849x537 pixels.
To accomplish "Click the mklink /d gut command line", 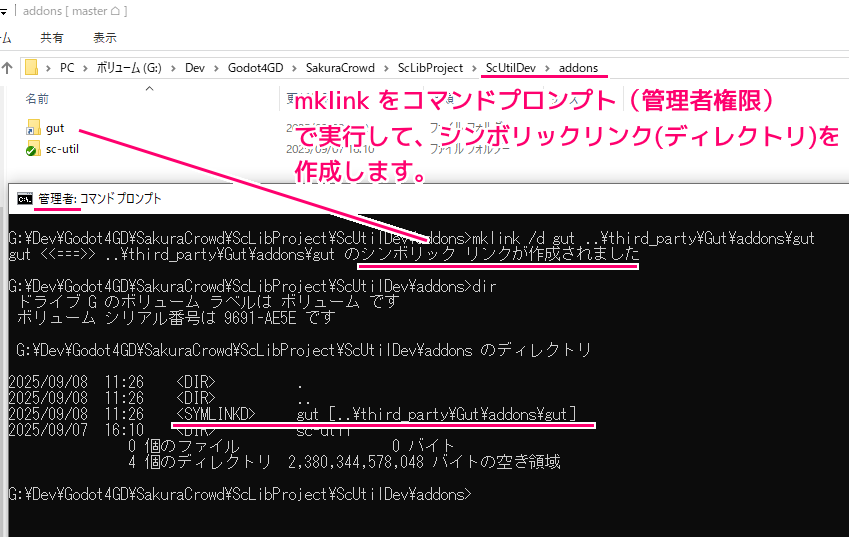I will [x=412, y=238].
